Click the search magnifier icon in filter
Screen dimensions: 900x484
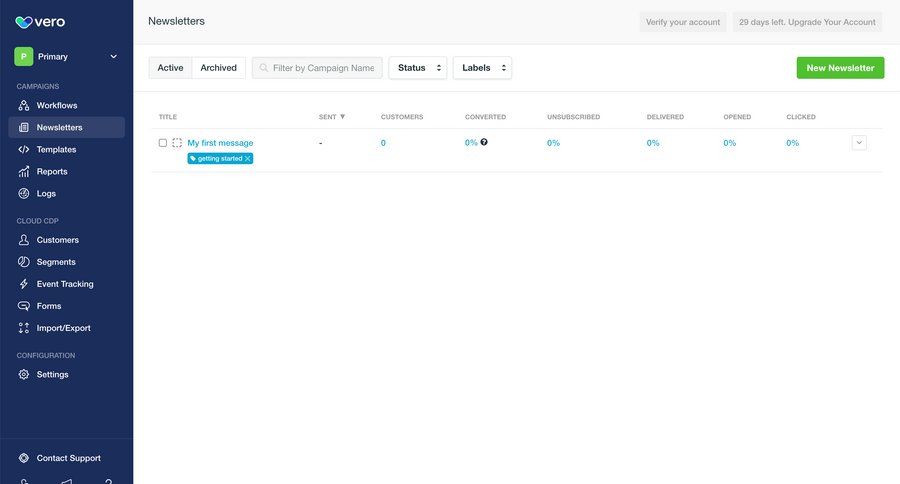[263, 68]
